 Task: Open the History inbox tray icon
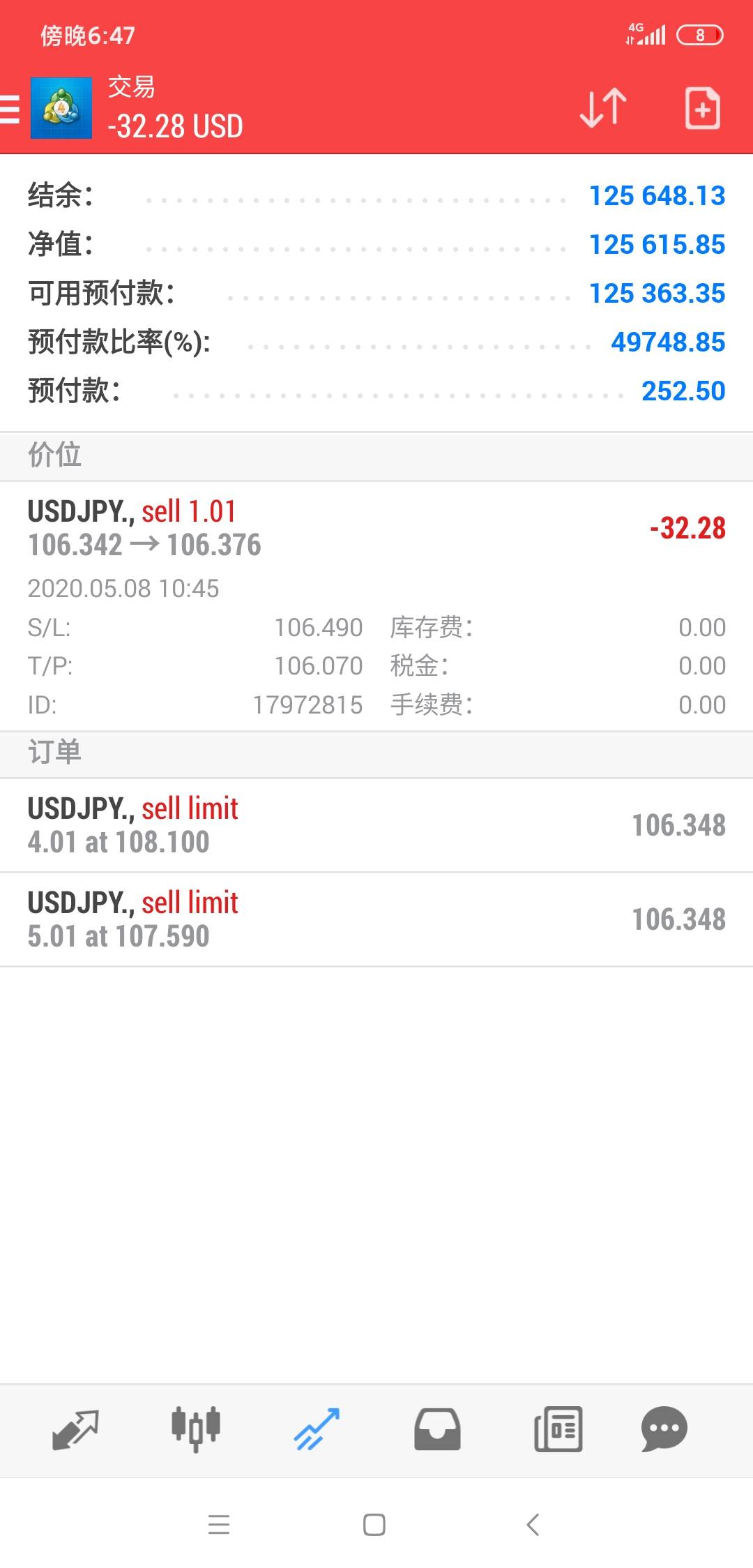[x=437, y=1428]
